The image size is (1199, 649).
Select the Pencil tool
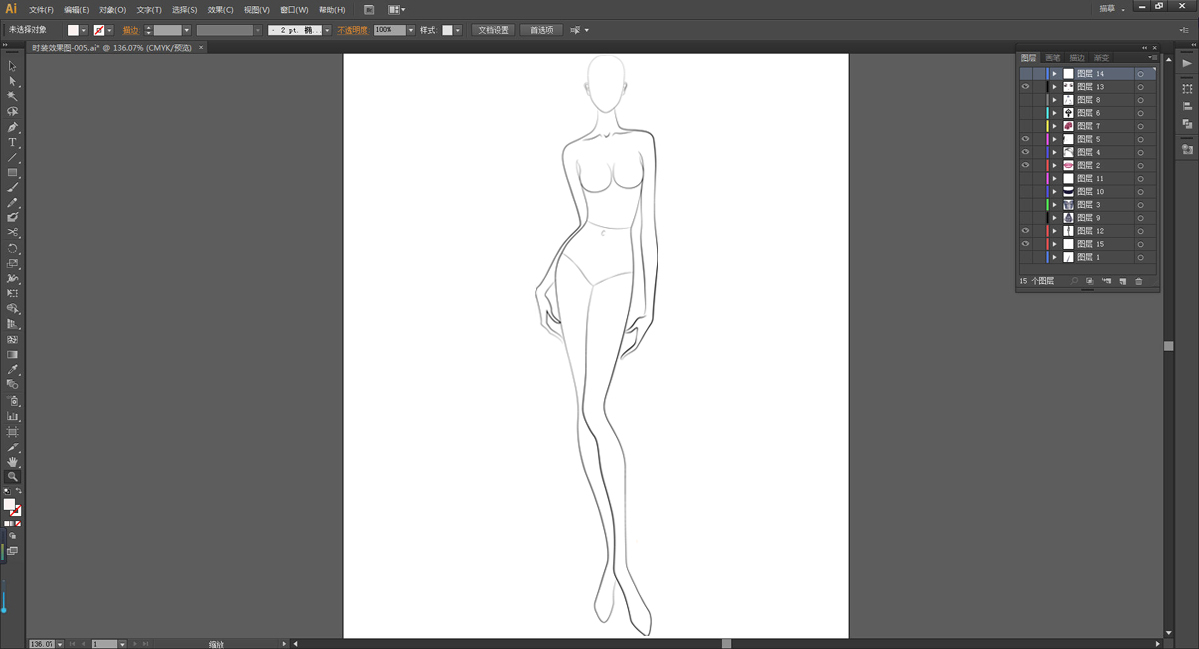coord(12,203)
